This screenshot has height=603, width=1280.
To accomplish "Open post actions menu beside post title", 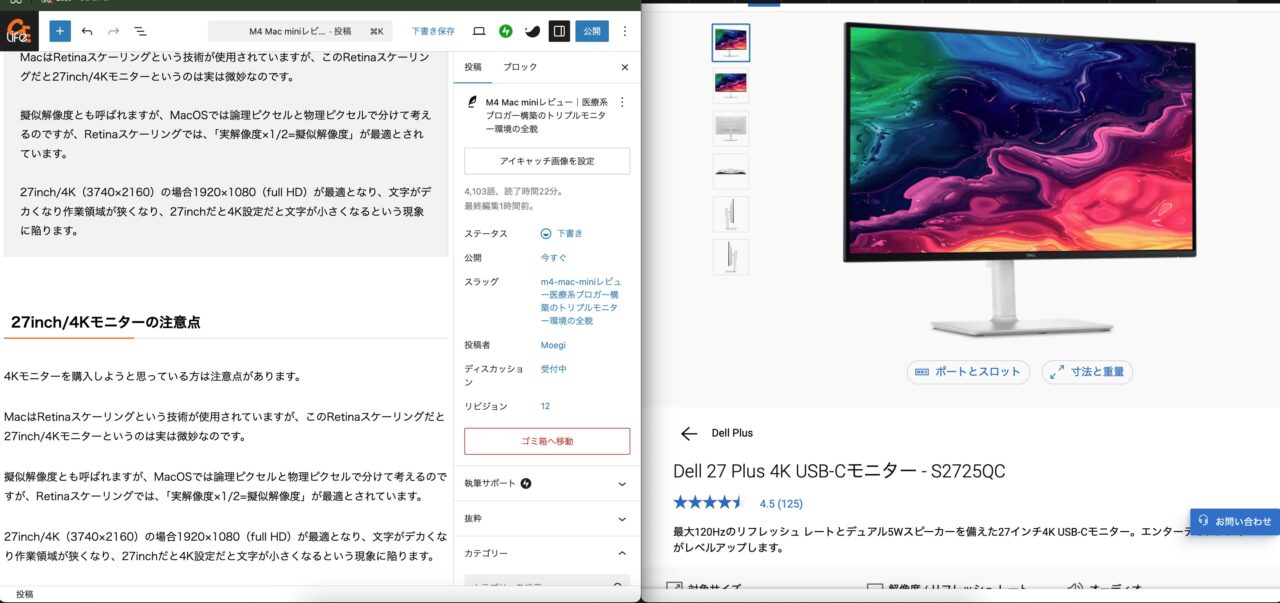I will [x=622, y=102].
